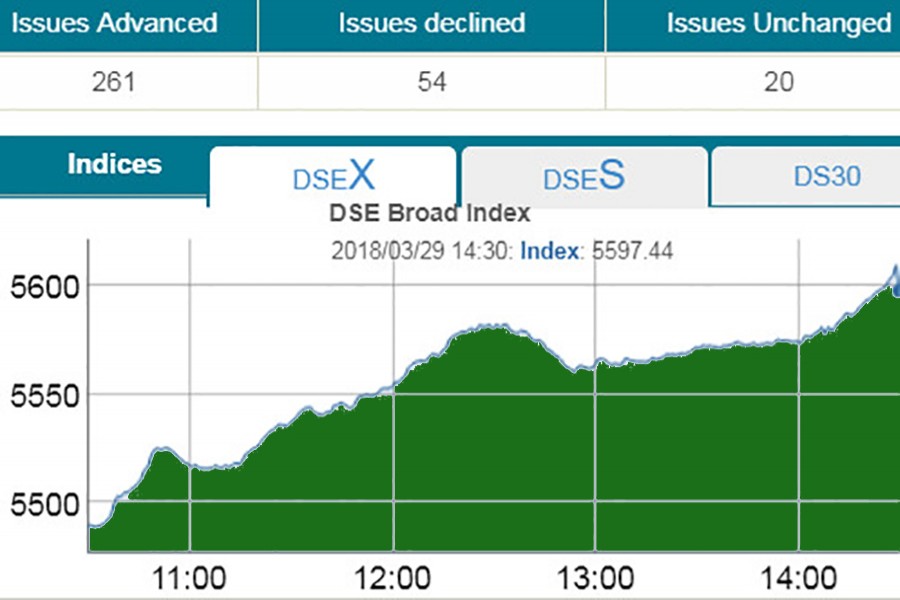Switch to the DSEX index tab

333,177
